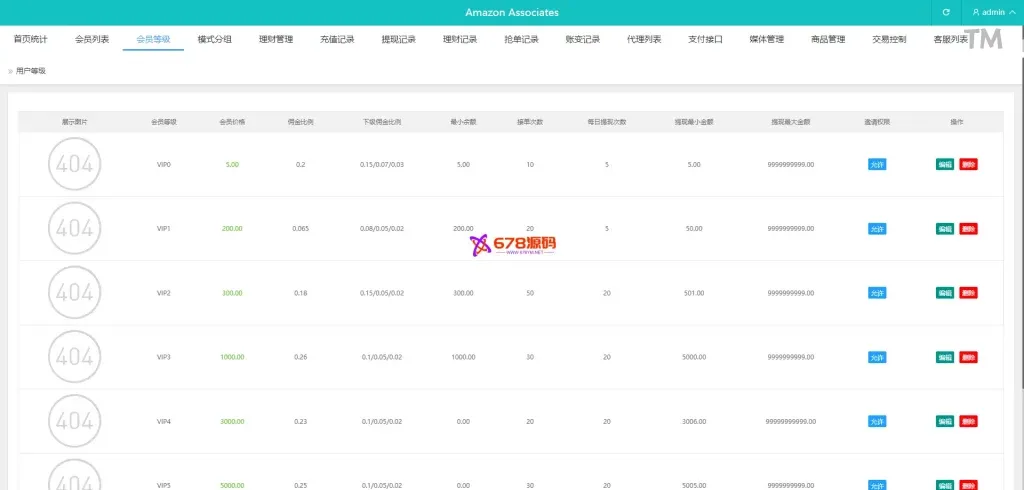The height and width of the screenshot is (490, 1024).
Task: Click the page's vertical scrollbar
Action: pos(1020,250)
